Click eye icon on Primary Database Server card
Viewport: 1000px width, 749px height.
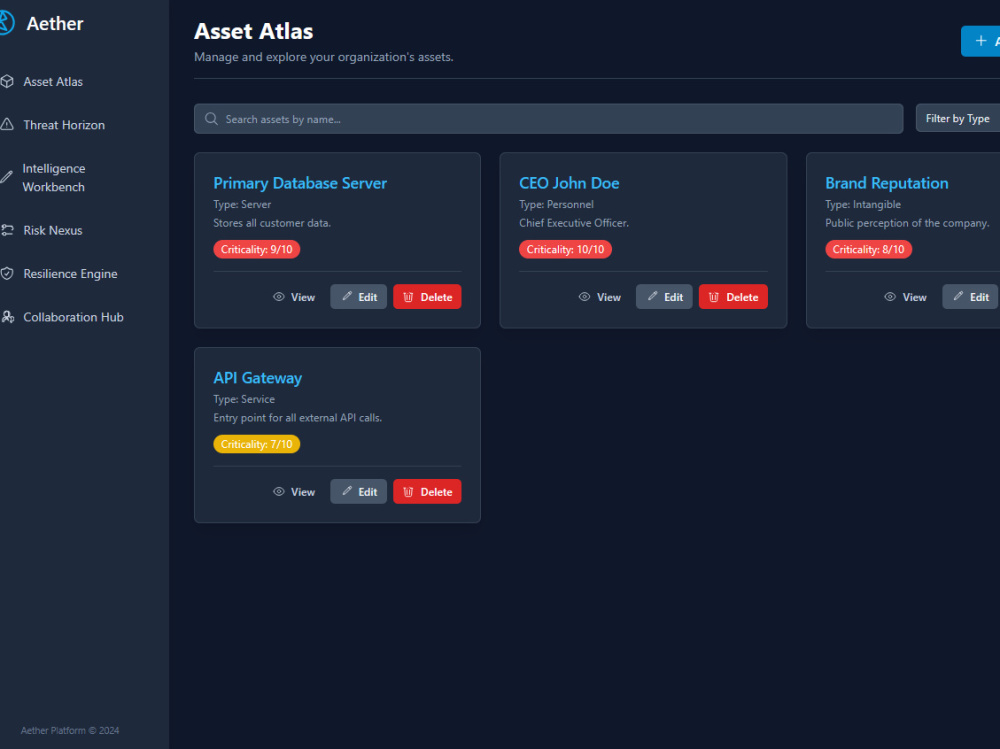(279, 297)
